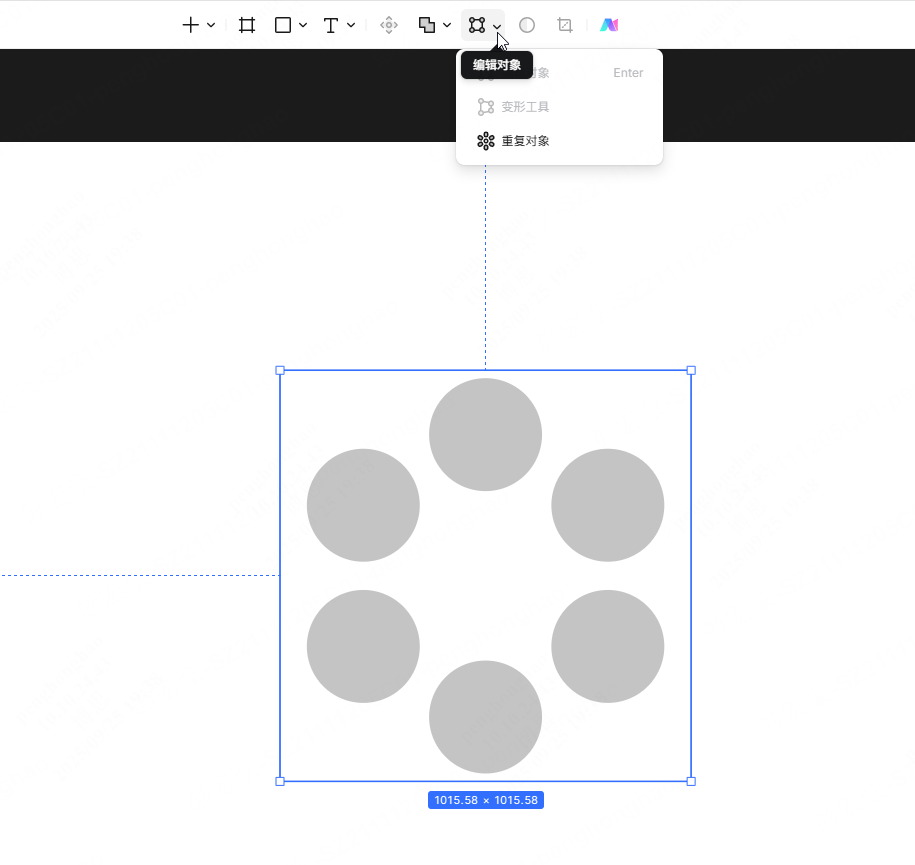Image resolution: width=915 pixels, height=865 pixels.
Task: Click the bottom-right selection handle
Action: [x=691, y=781]
